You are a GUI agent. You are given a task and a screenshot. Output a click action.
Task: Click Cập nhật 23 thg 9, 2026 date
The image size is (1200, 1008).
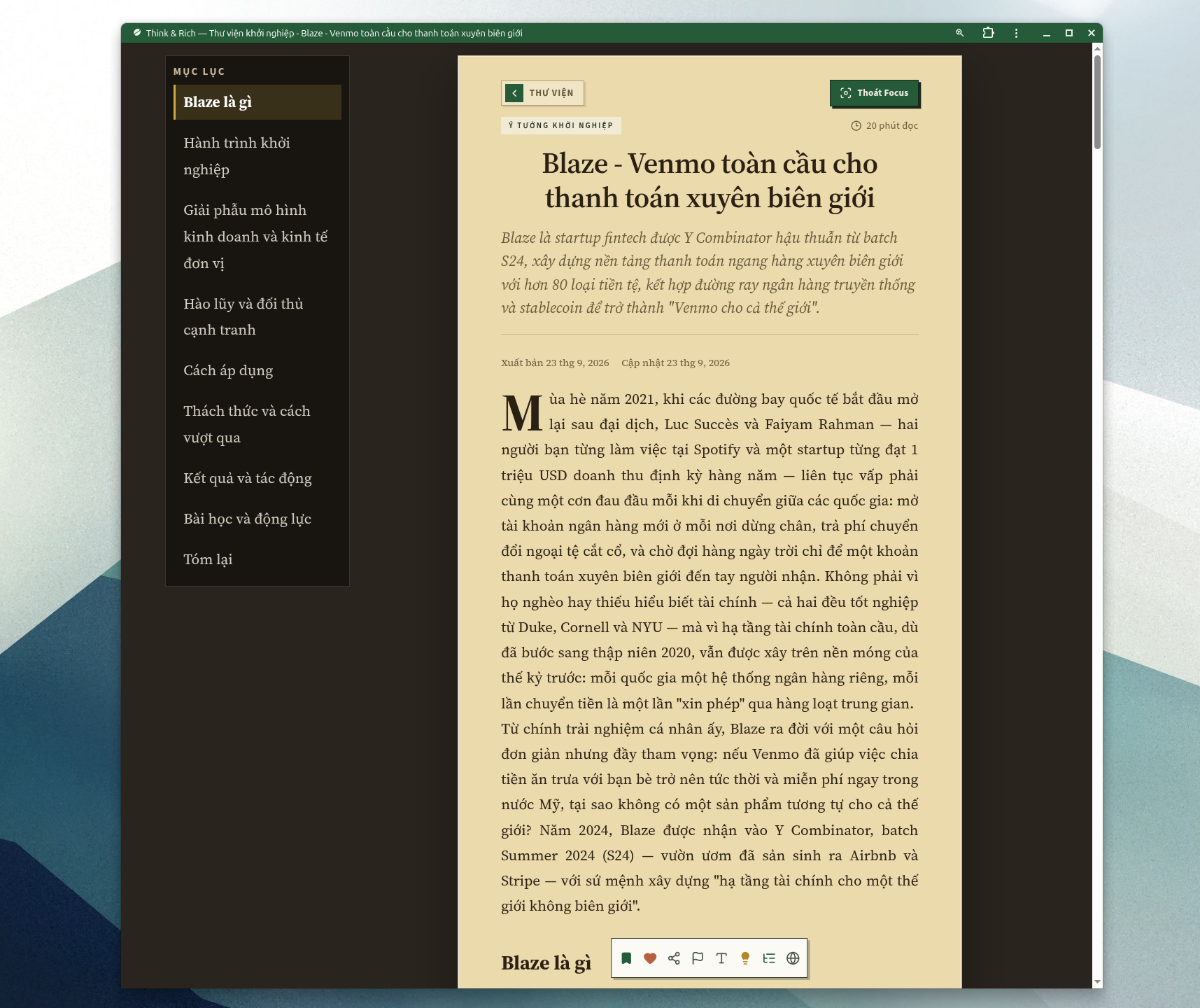click(x=675, y=363)
